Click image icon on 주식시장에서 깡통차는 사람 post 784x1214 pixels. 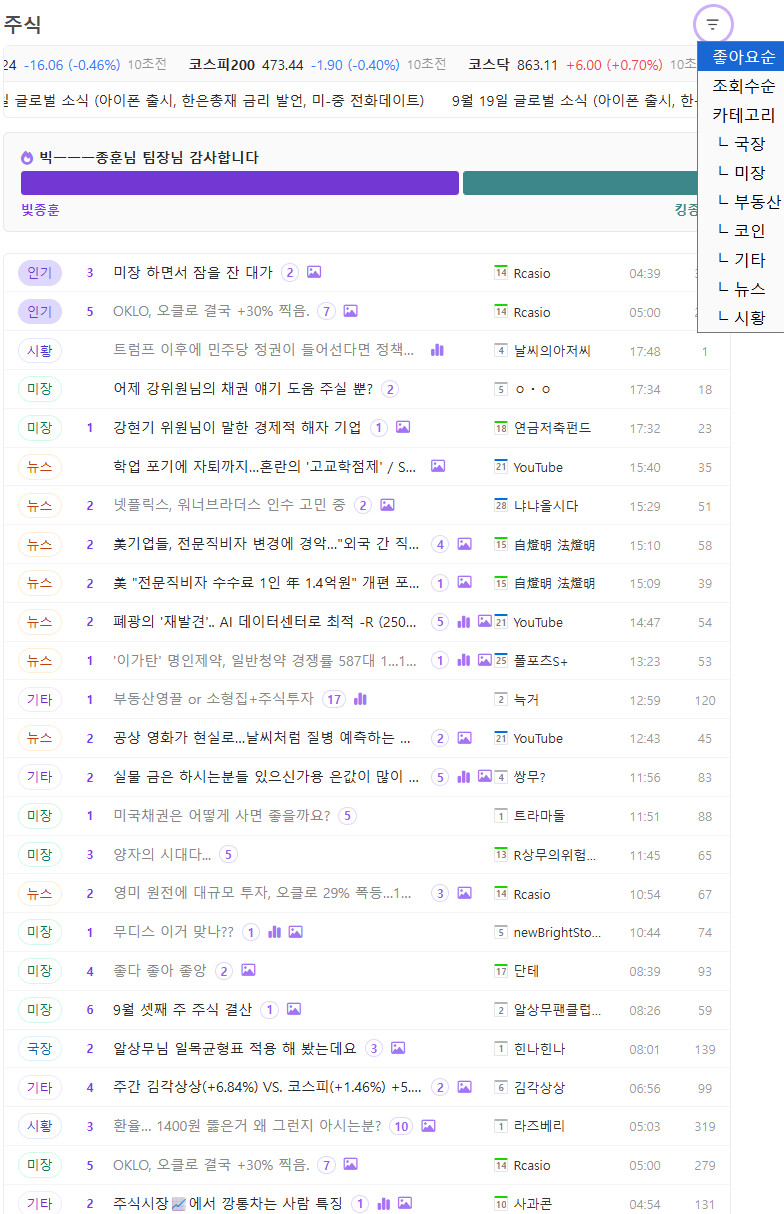pyautogui.click(x=405, y=1204)
